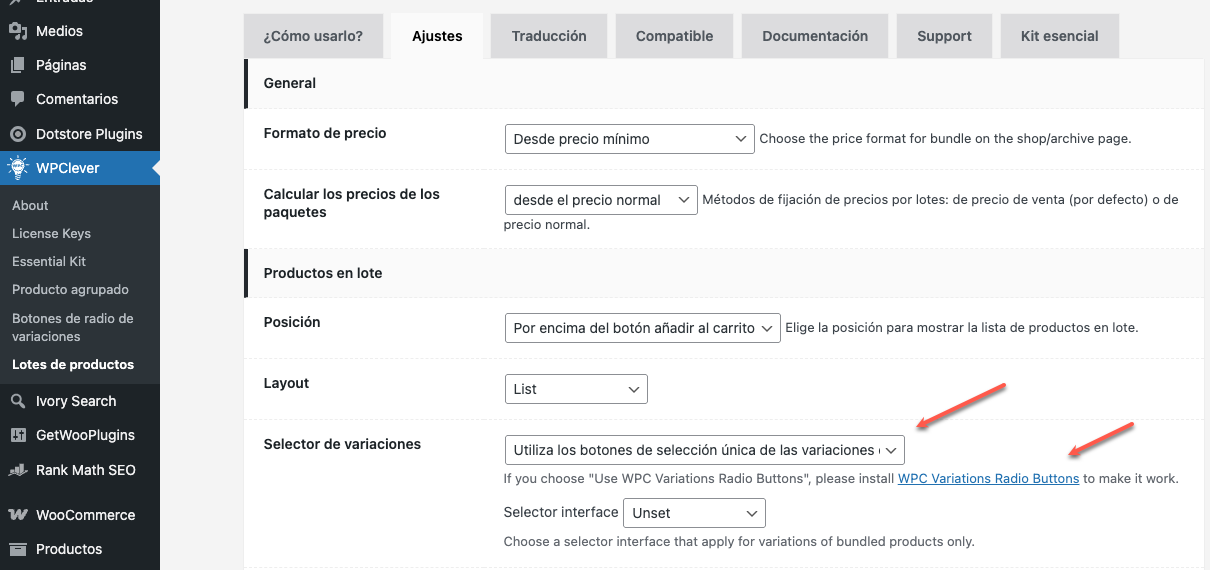The width and height of the screenshot is (1210, 570).
Task: Open License Keys in WPClever submenu
Action: pyautogui.click(x=51, y=233)
